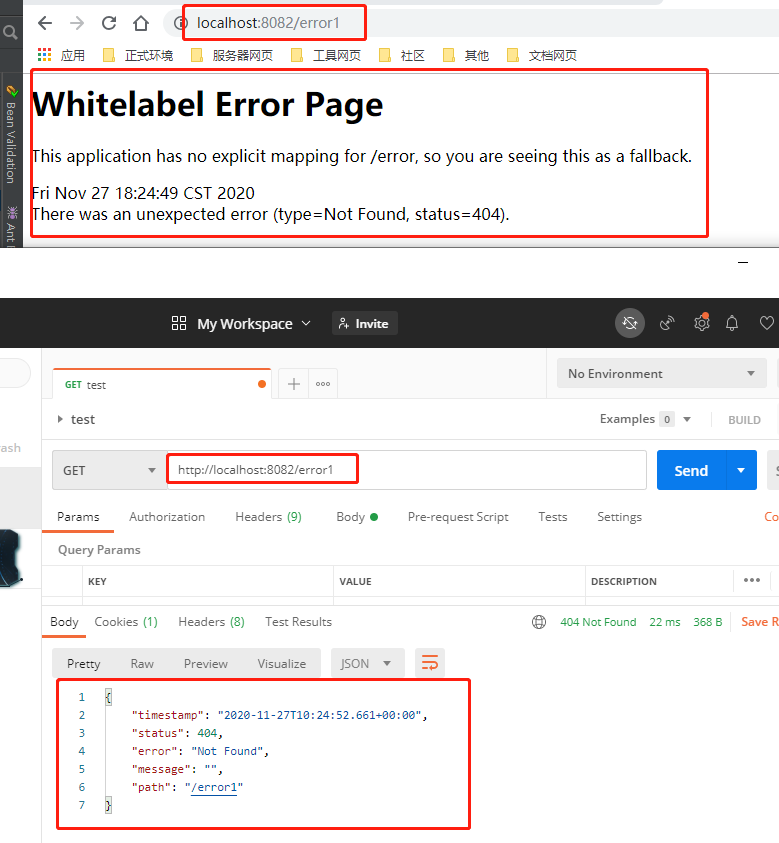Open the 工具网页 bookmark folder
This screenshot has width=779, height=843.
tap(325, 55)
